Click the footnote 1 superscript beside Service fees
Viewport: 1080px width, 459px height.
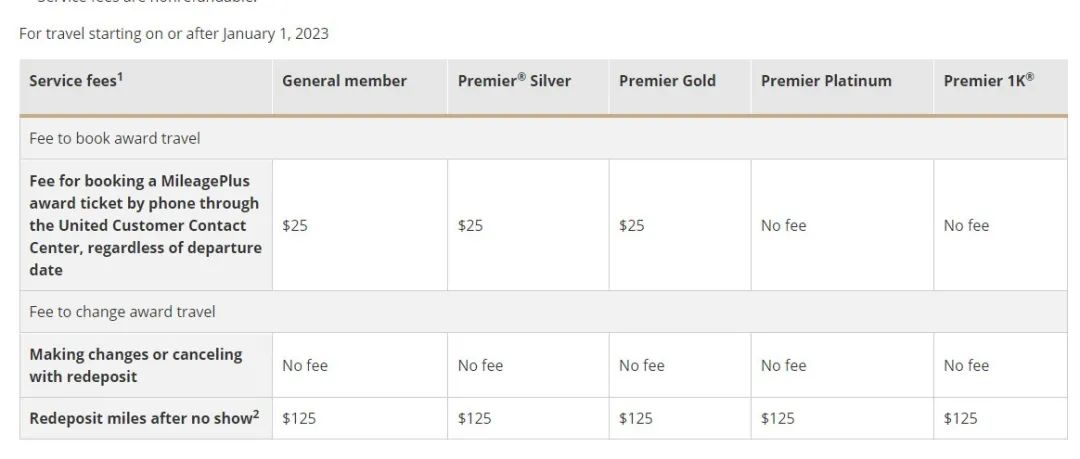click(119, 76)
